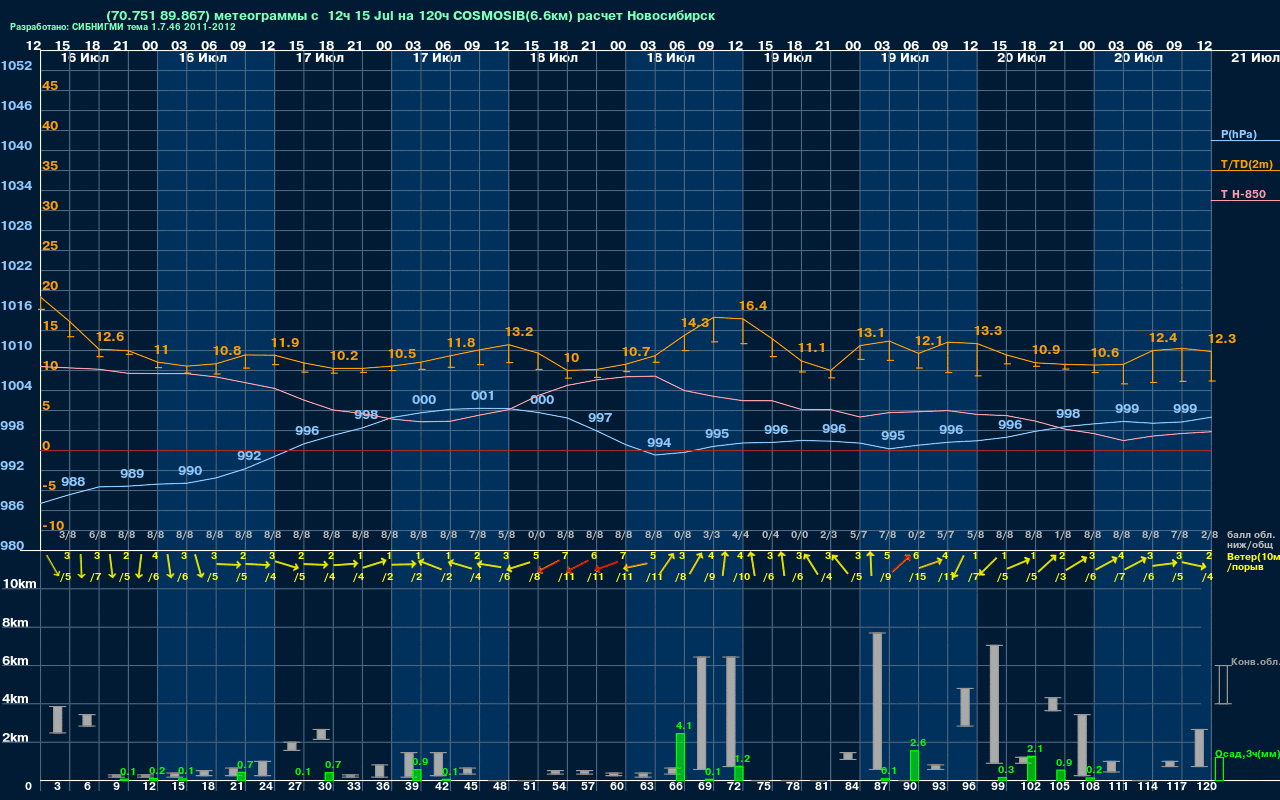This screenshot has height=800, width=1280.
Task: Click the 10km height axis label
Action: [19, 584]
